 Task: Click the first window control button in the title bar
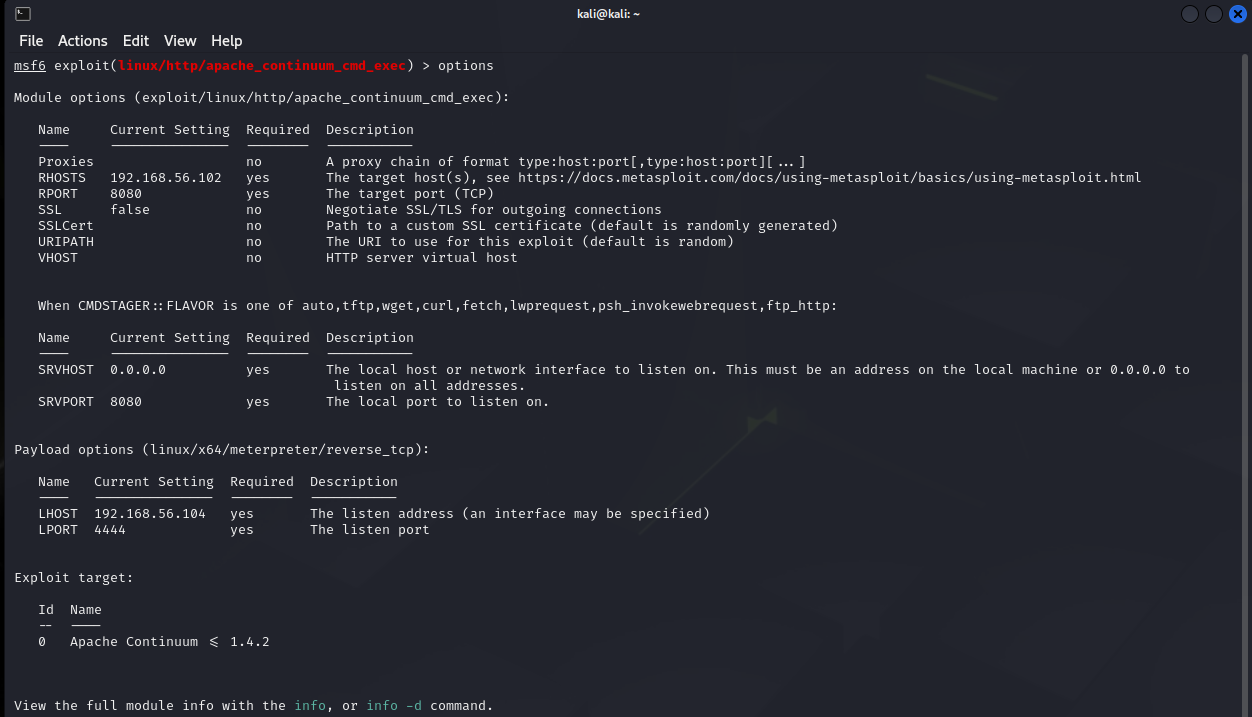1190,14
